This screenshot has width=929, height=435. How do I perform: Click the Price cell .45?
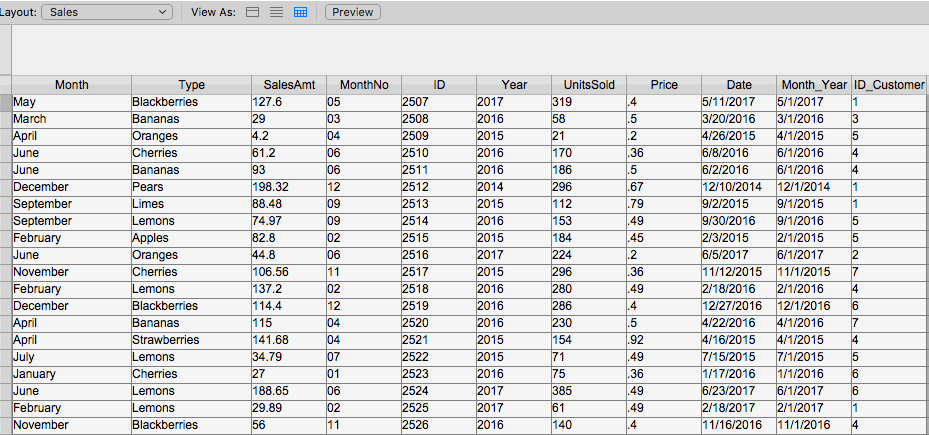[664, 238]
